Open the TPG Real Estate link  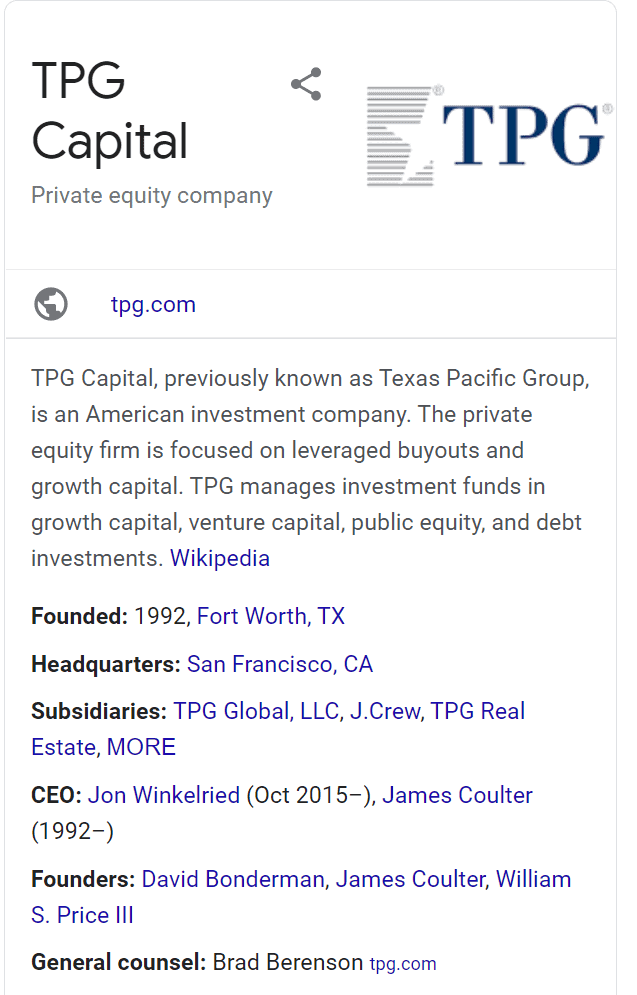click(x=478, y=711)
